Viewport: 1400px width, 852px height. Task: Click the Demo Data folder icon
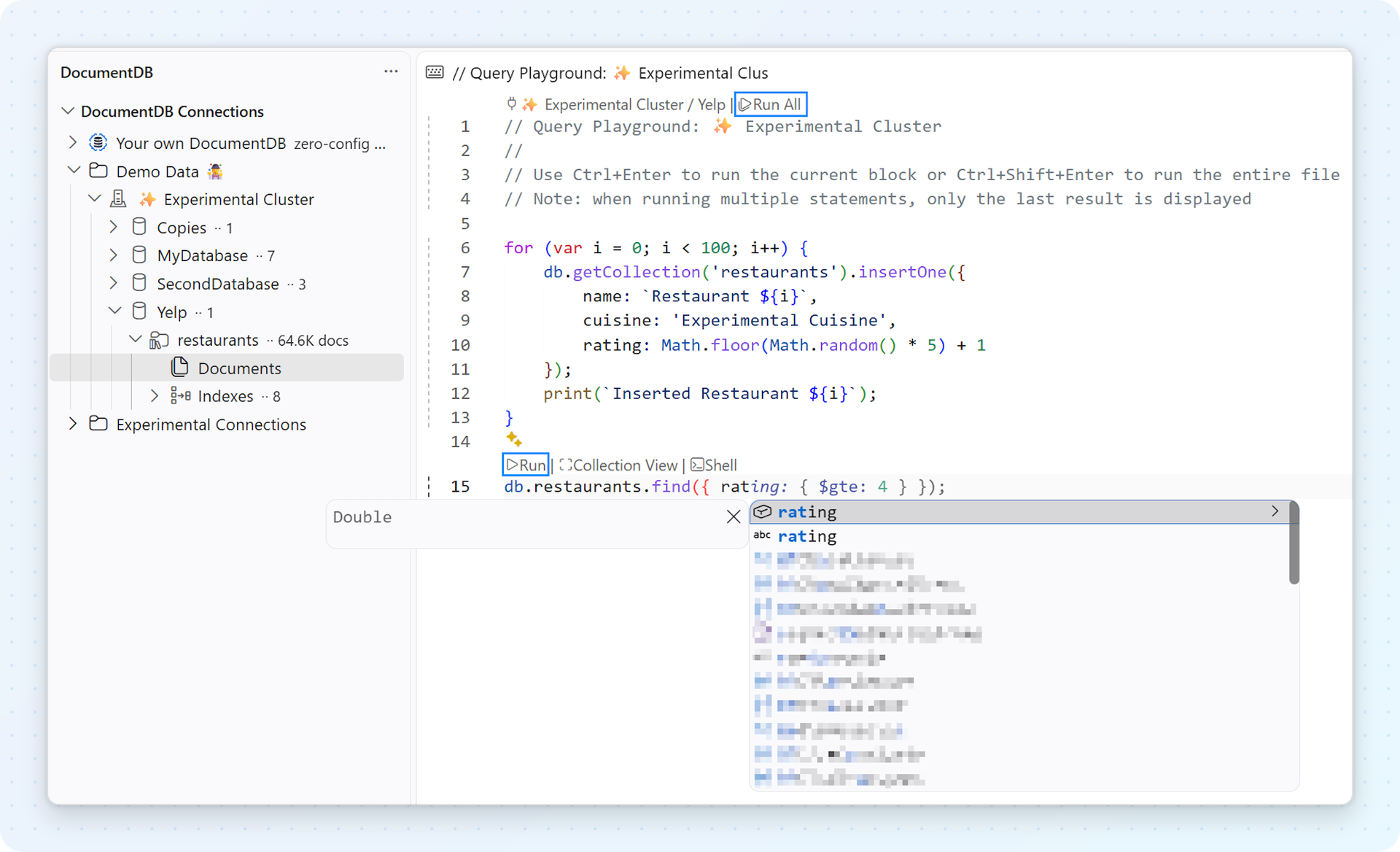click(98, 171)
